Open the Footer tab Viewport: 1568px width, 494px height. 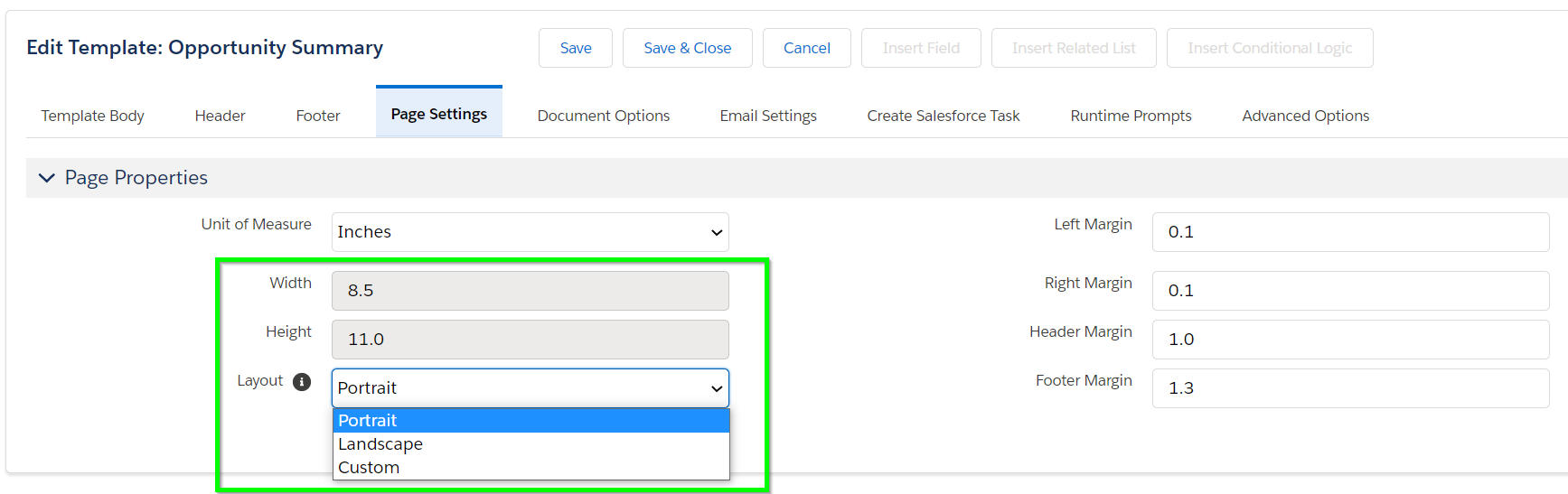point(318,116)
